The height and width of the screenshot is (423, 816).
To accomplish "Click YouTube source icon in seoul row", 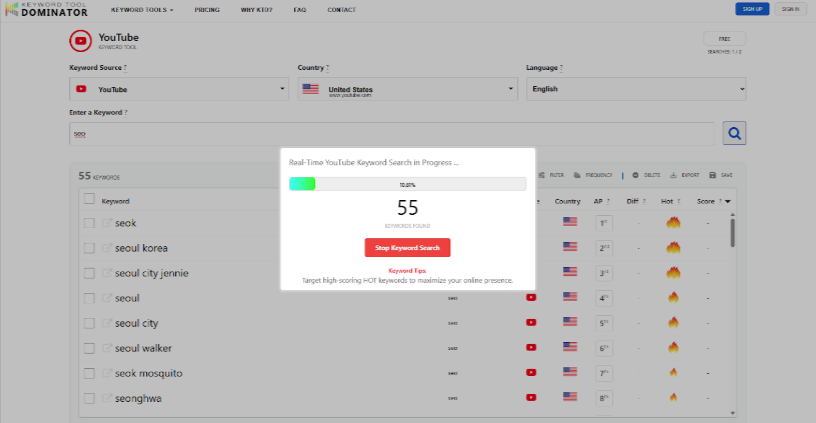I will click(x=531, y=298).
